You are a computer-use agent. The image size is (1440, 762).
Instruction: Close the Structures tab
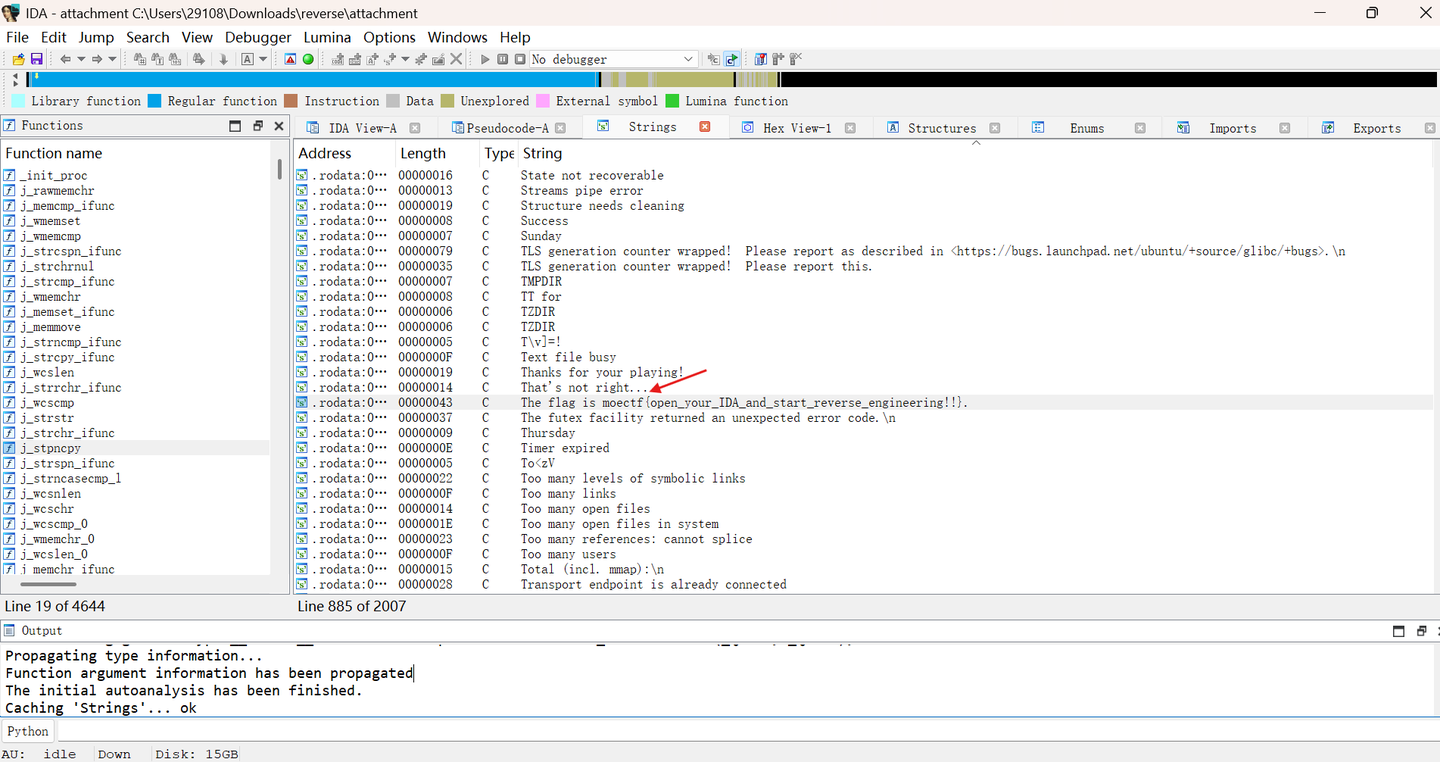[996, 128]
